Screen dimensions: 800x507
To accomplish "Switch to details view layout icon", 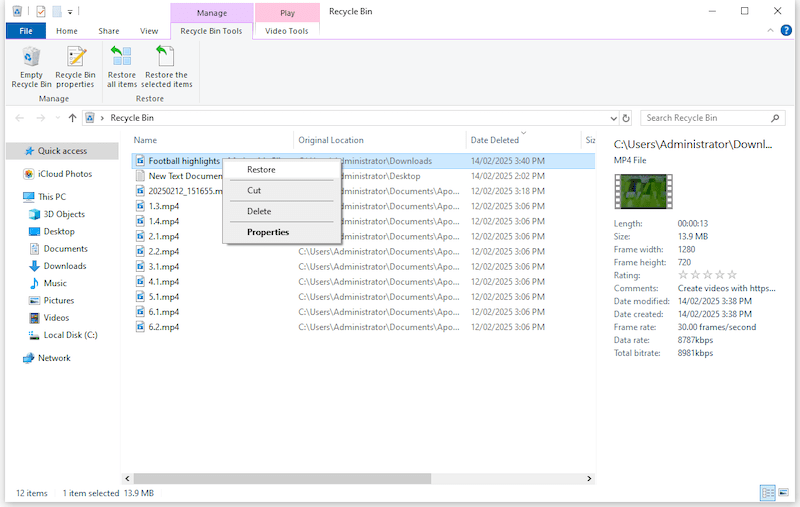I will pos(768,493).
